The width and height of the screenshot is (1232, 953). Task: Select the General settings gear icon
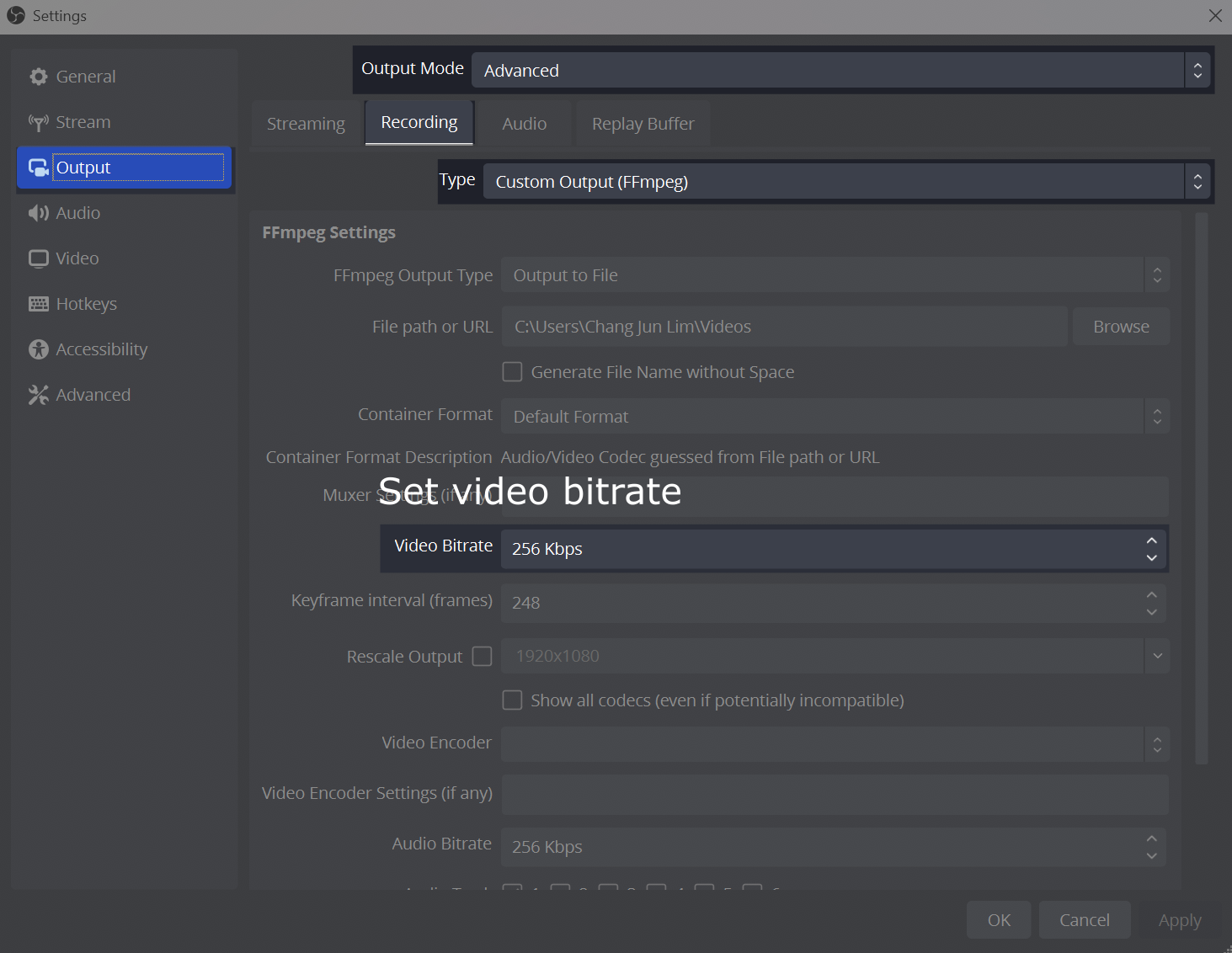(39, 76)
